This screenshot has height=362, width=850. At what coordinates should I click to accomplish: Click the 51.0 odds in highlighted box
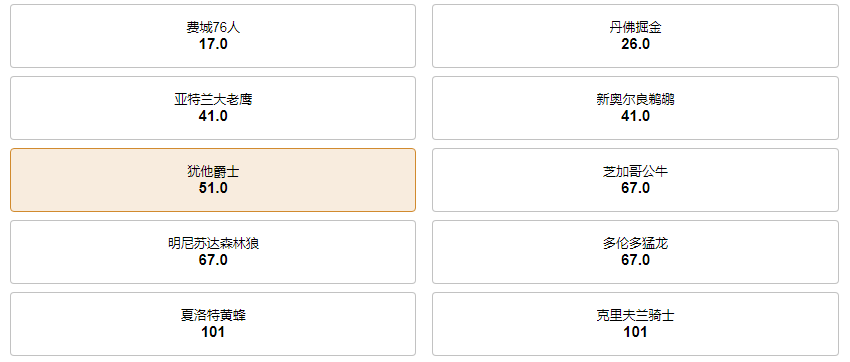pyautogui.click(x=213, y=189)
